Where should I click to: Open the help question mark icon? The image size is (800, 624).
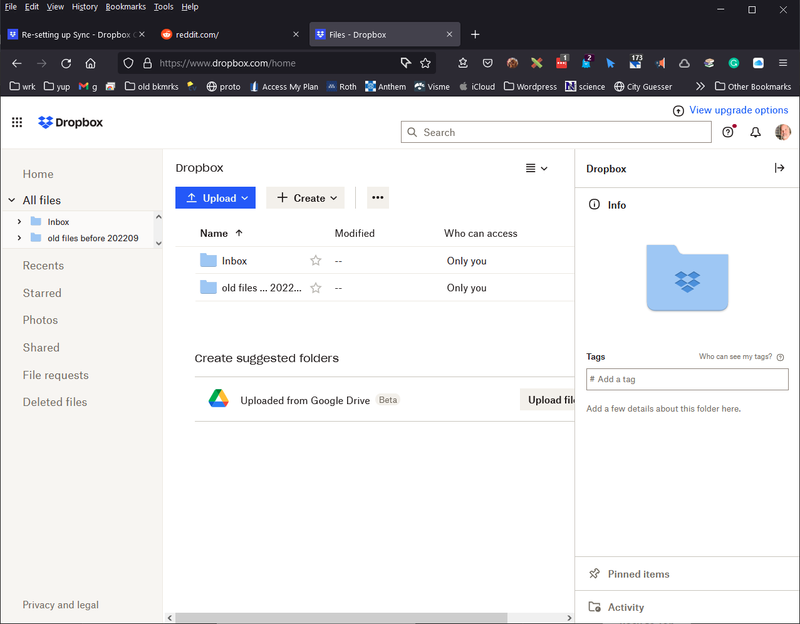pos(729,132)
